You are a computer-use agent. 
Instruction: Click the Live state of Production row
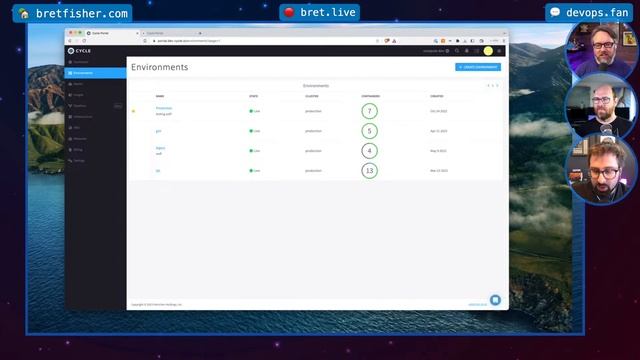point(255,111)
